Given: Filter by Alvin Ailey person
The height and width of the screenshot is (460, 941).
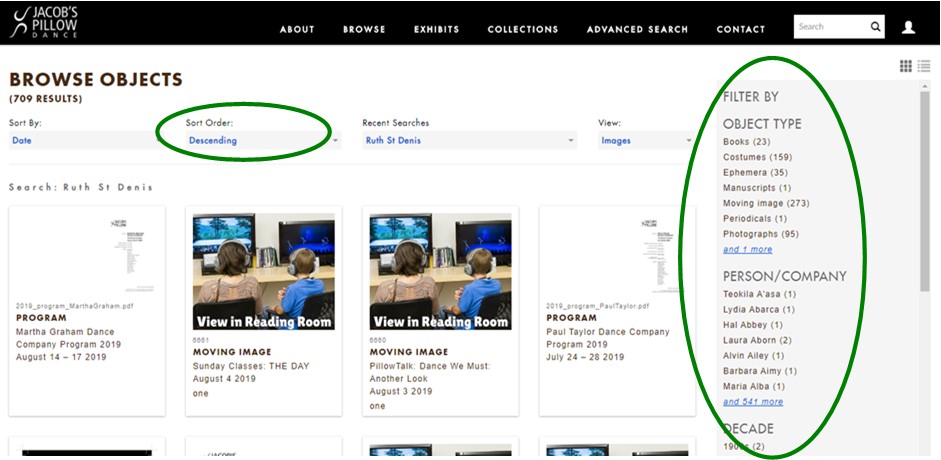Looking at the screenshot, I should [x=753, y=356].
